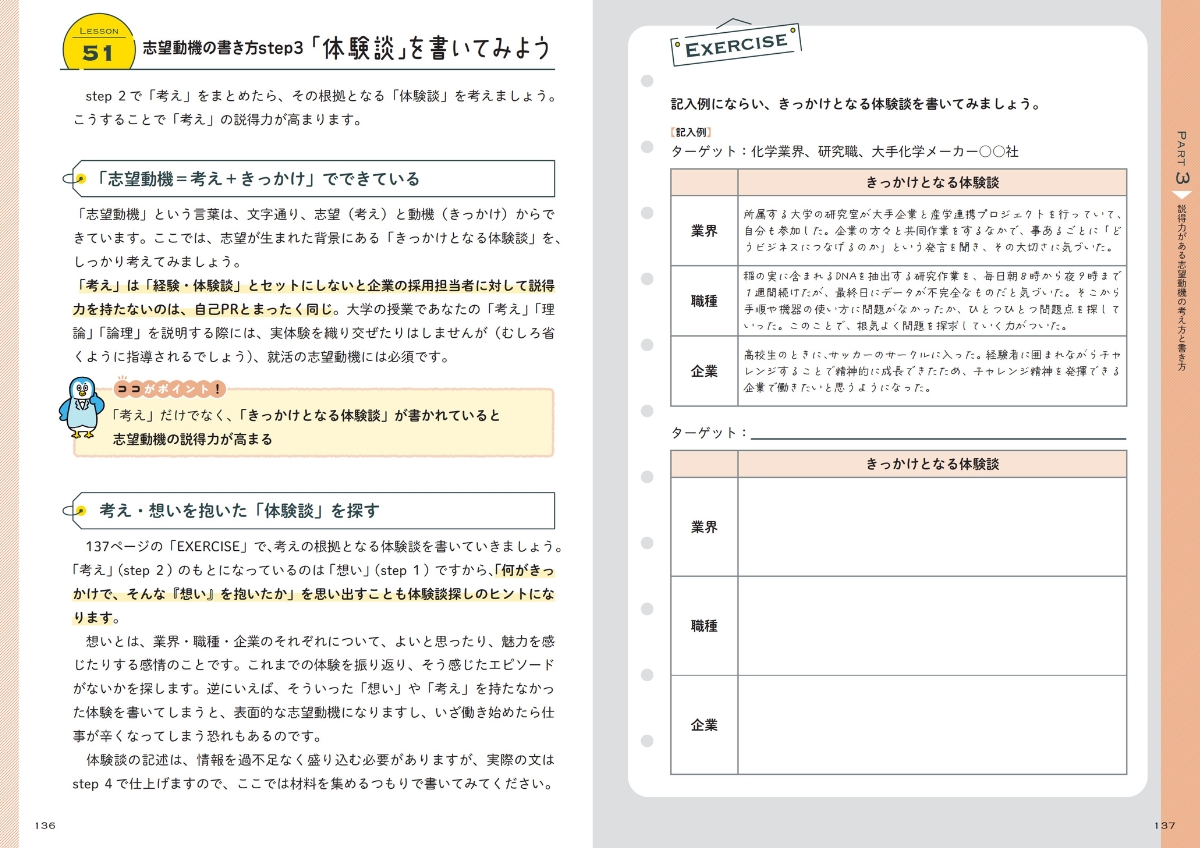Click instruction 記入例にならい、きっかけとなる体験談を書いてみましょう
The height and width of the screenshot is (848, 1200).
[856, 104]
